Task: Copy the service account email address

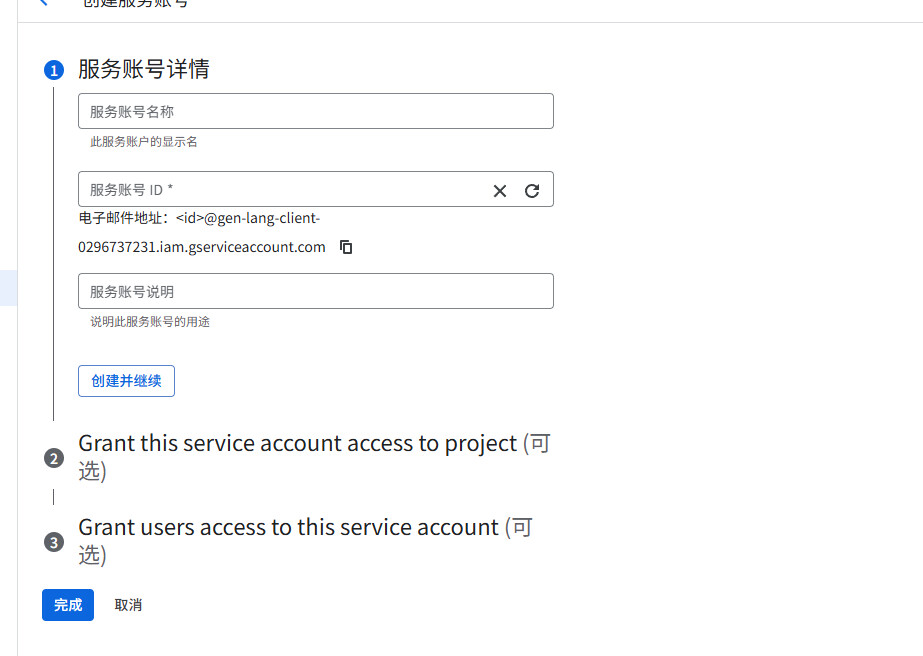Action: point(346,247)
